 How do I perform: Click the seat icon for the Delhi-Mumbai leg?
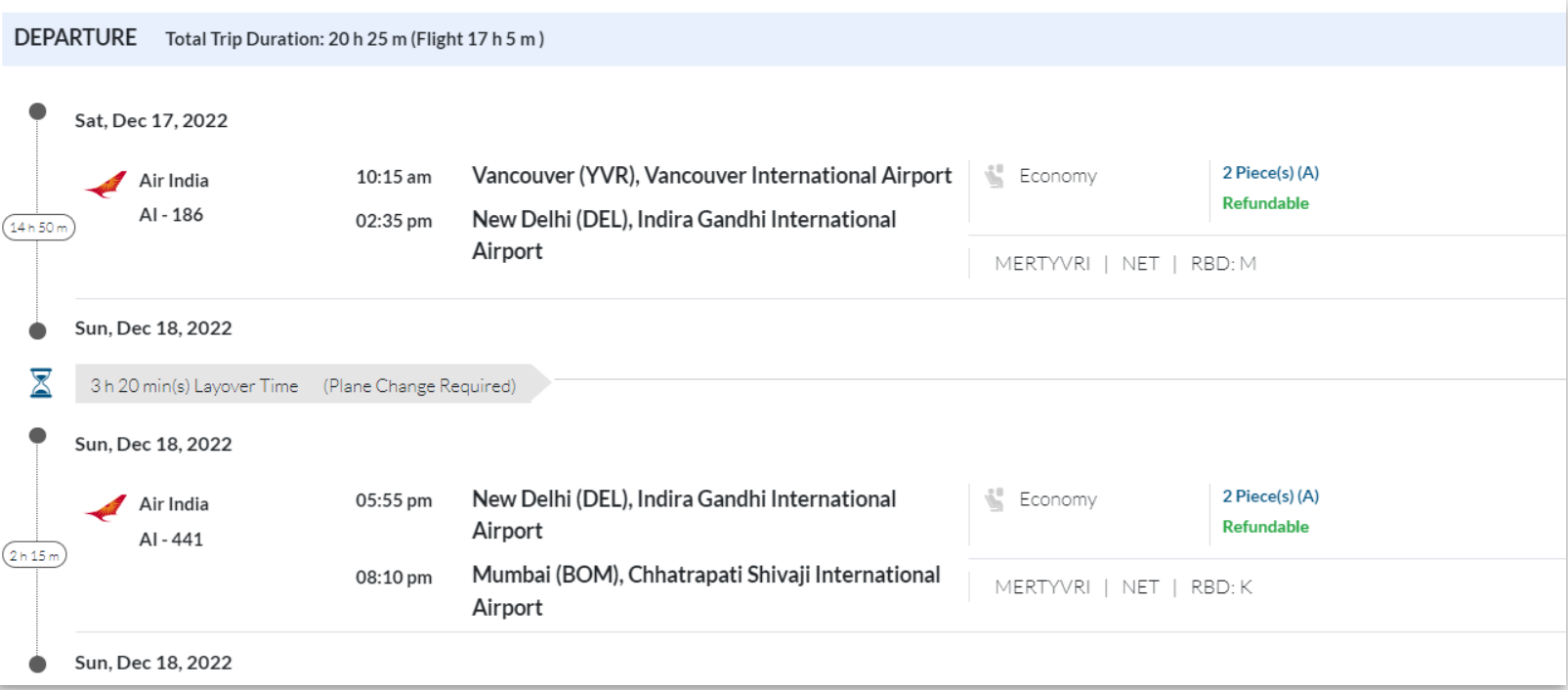point(995,499)
